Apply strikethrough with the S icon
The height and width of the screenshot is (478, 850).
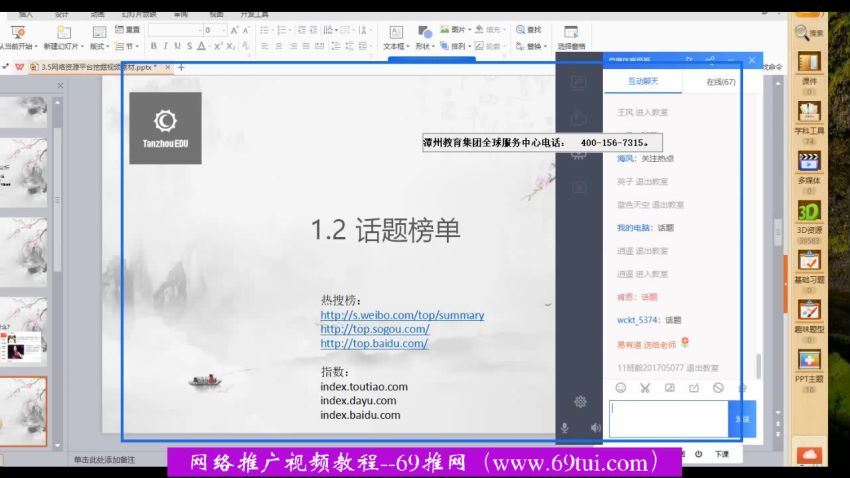pyautogui.click(x=189, y=46)
